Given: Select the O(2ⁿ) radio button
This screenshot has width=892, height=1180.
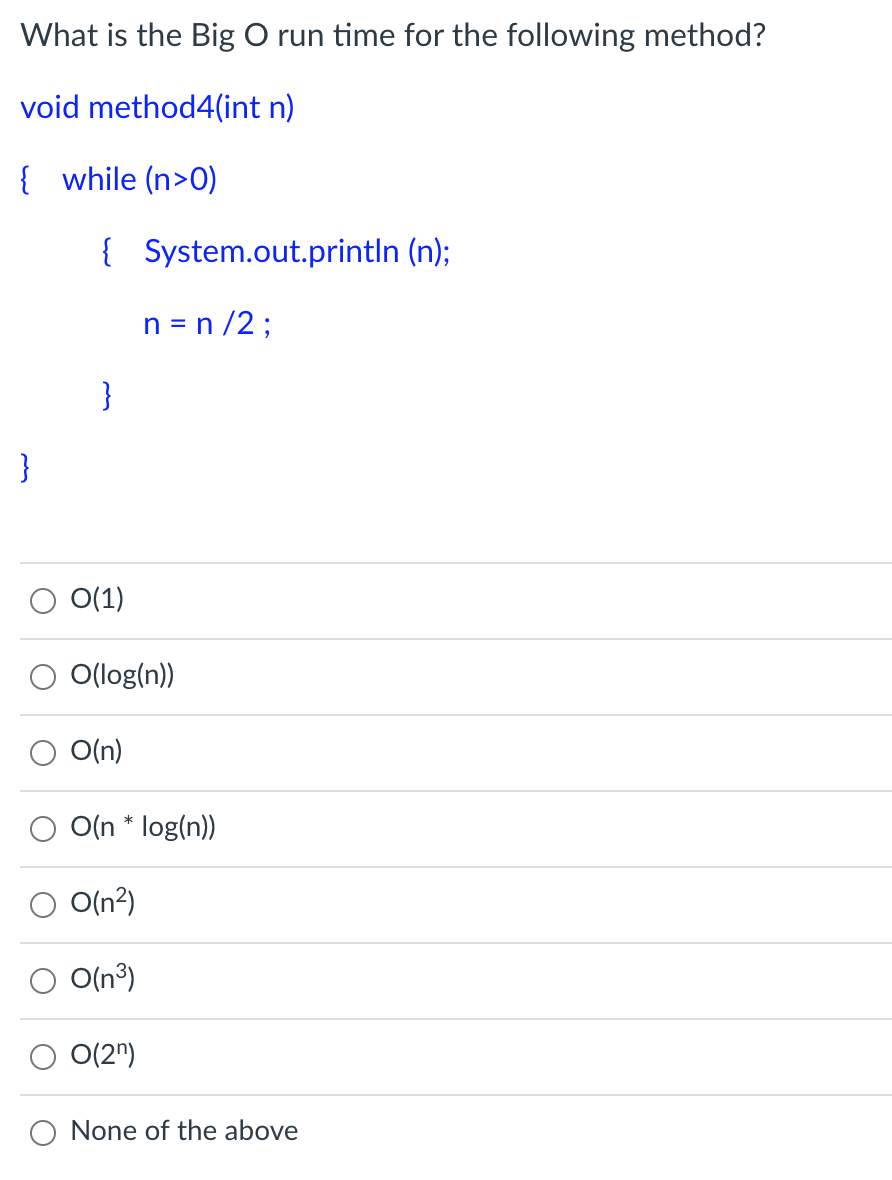Looking at the screenshot, I should pyautogui.click(x=43, y=1056).
